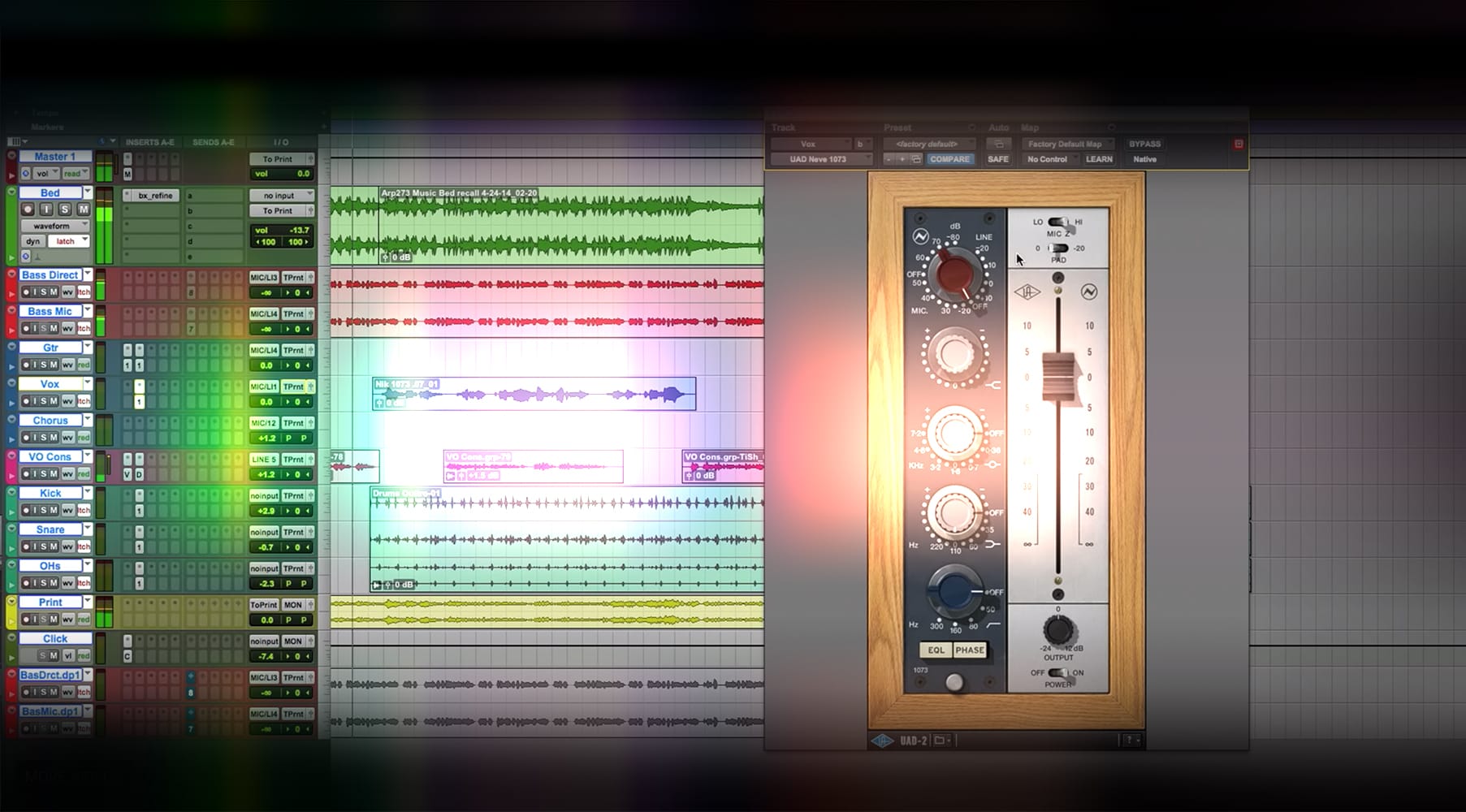Open the UAD Neve 1073 plugin selector

pyautogui.click(x=820, y=159)
